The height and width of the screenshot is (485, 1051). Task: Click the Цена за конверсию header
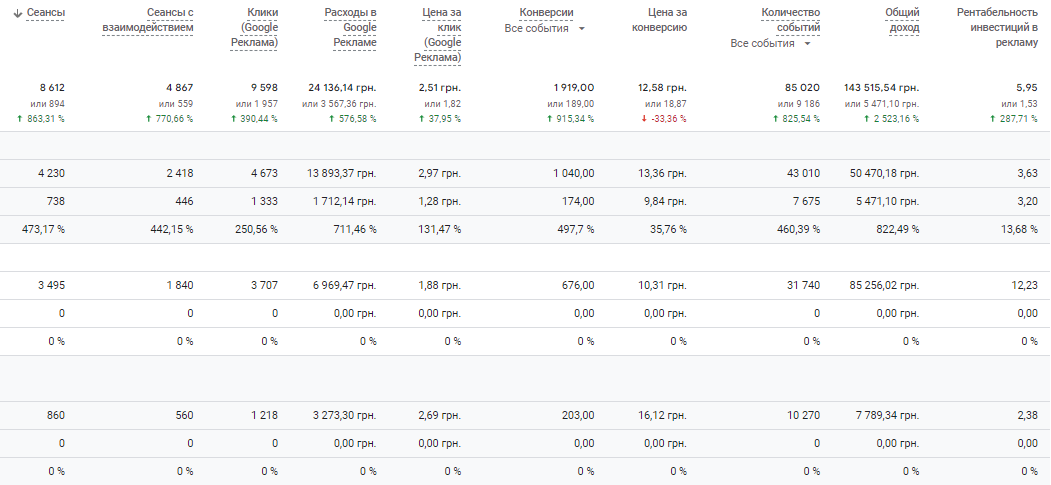(660, 20)
